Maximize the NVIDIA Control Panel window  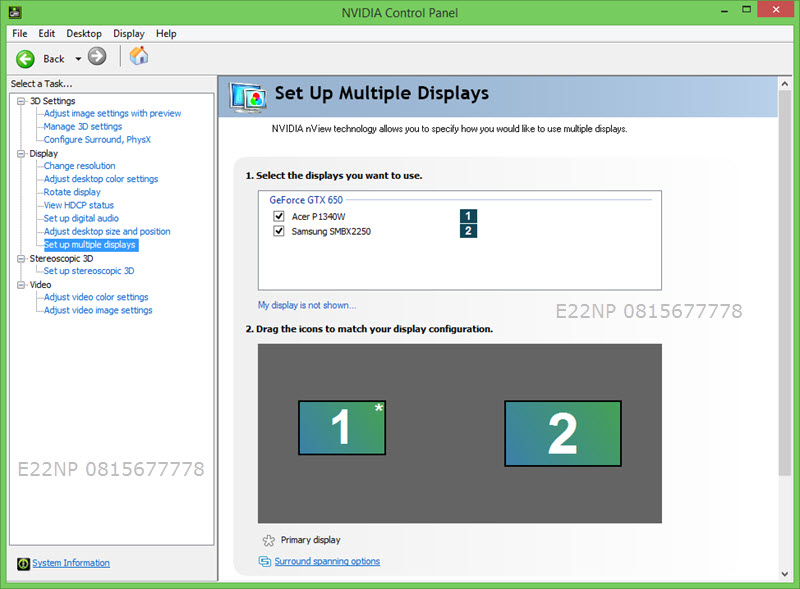pos(746,10)
